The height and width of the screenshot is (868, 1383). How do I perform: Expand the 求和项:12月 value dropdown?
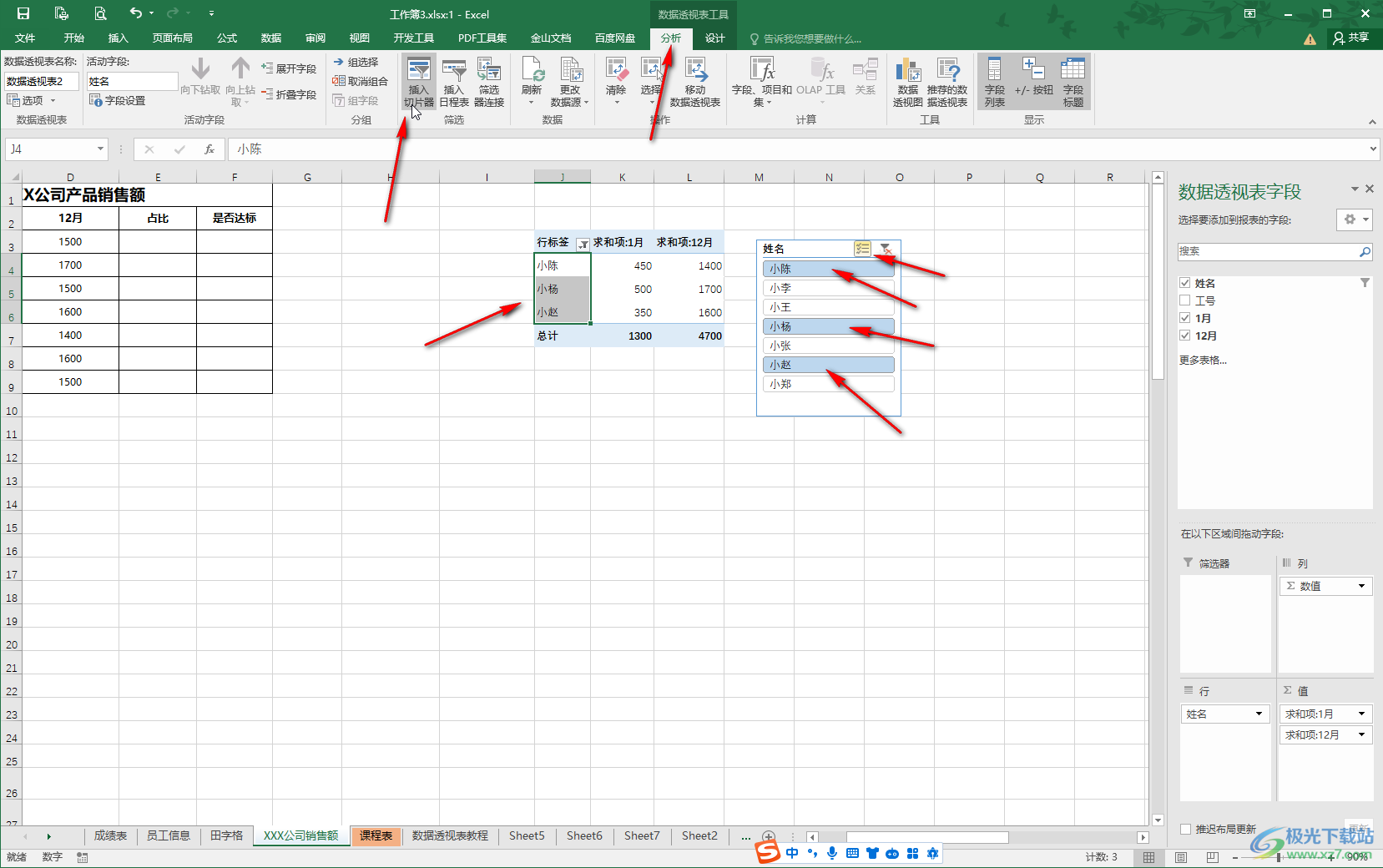[x=1361, y=734]
